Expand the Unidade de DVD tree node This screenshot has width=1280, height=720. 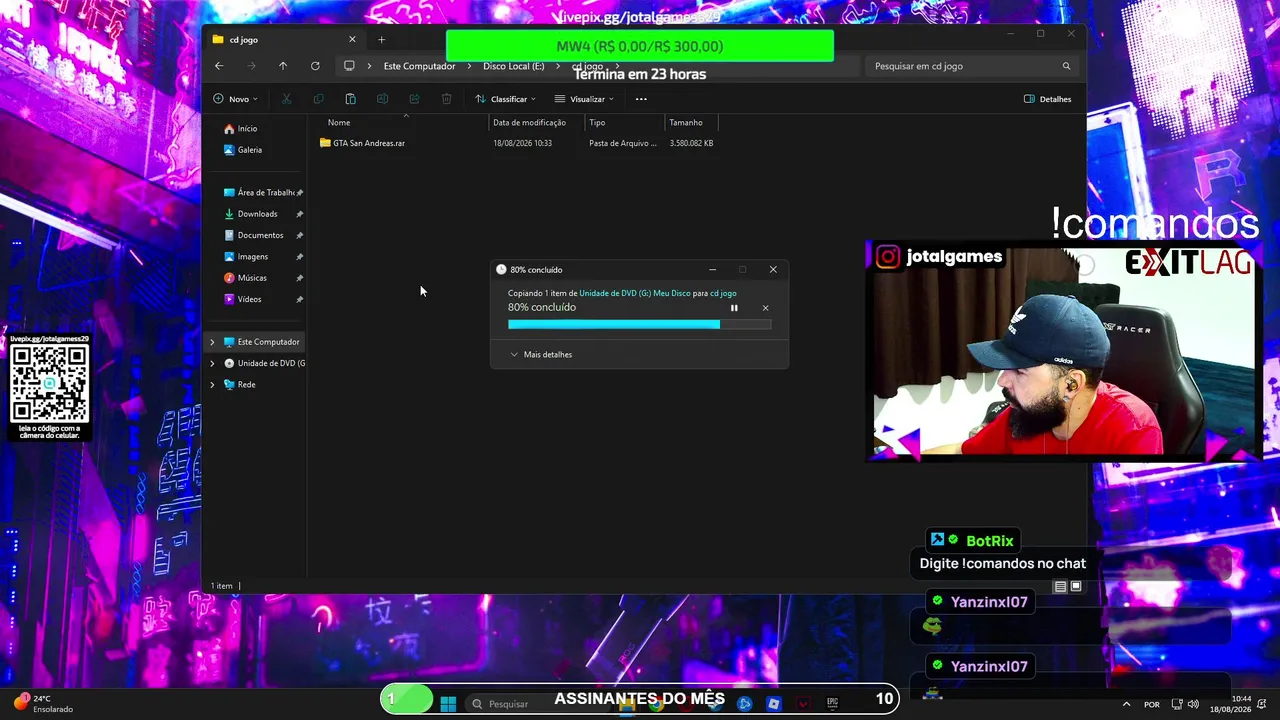pyautogui.click(x=212, y=363)
